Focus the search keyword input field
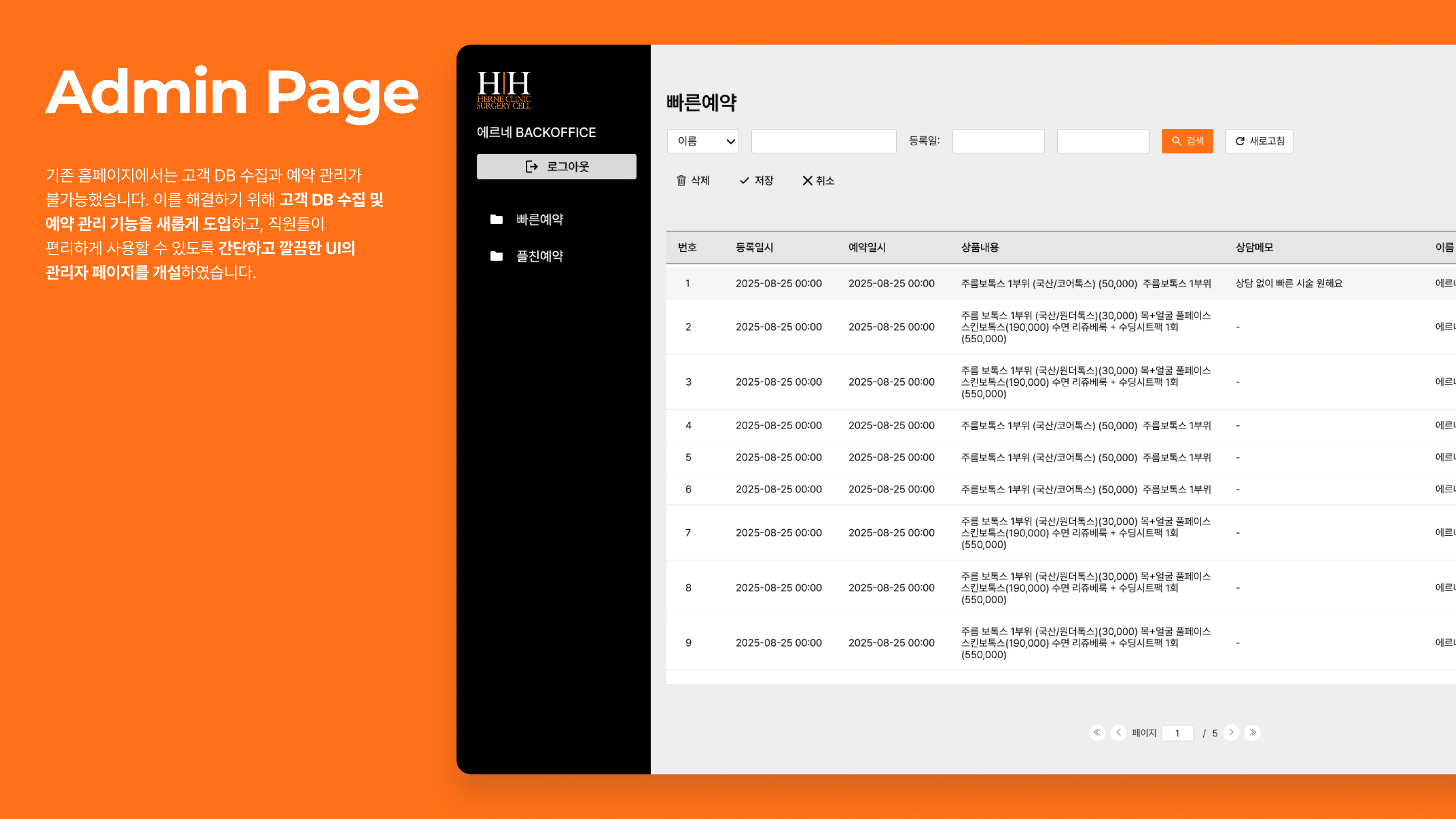 [824, 142]
